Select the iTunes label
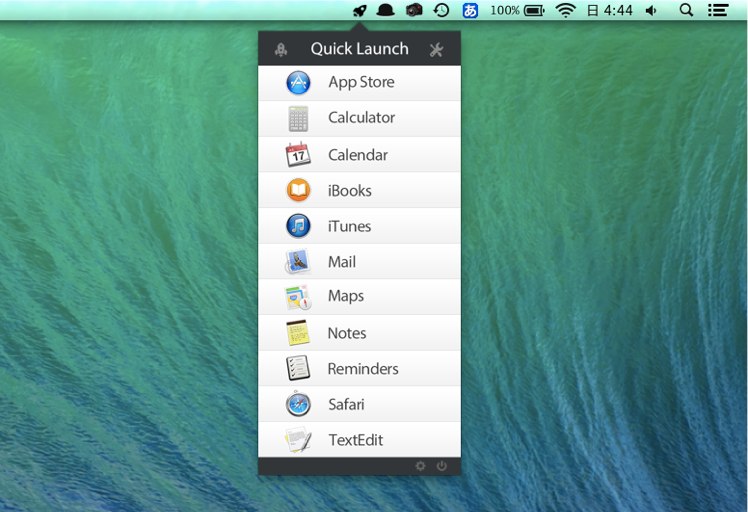 pos(349,226)
